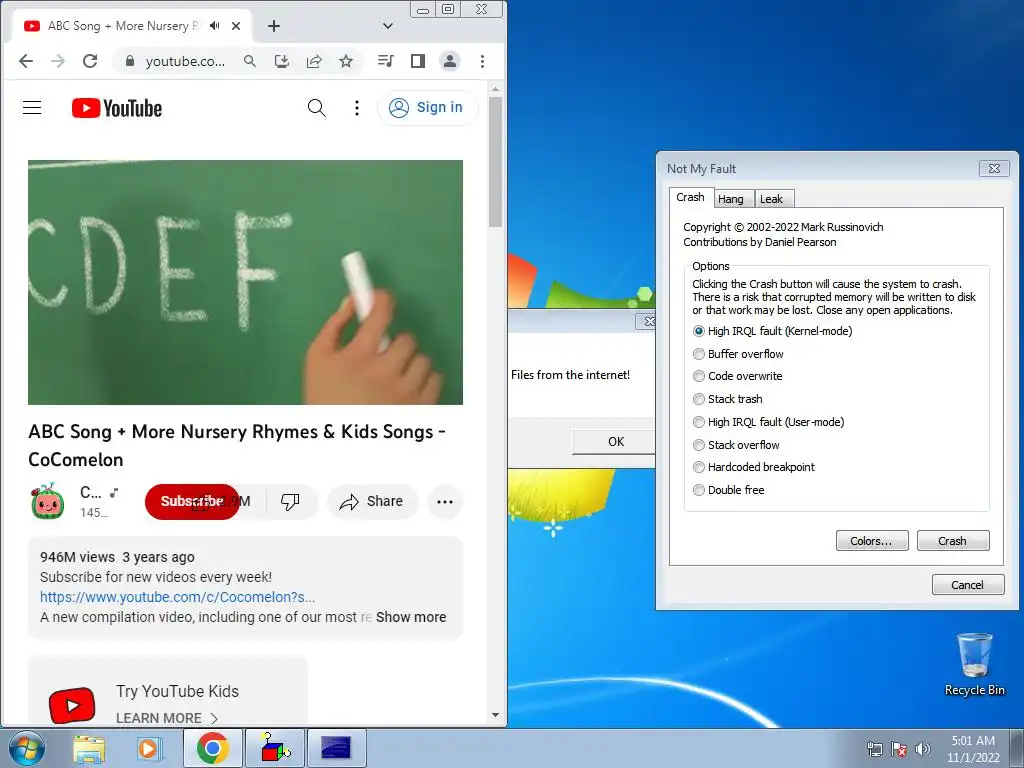Click the install app icon in the address bar

(281, 61)
